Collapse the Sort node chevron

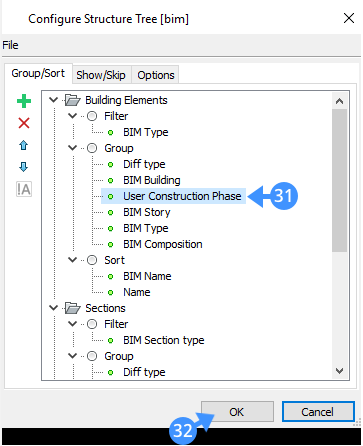click(72, 260)
